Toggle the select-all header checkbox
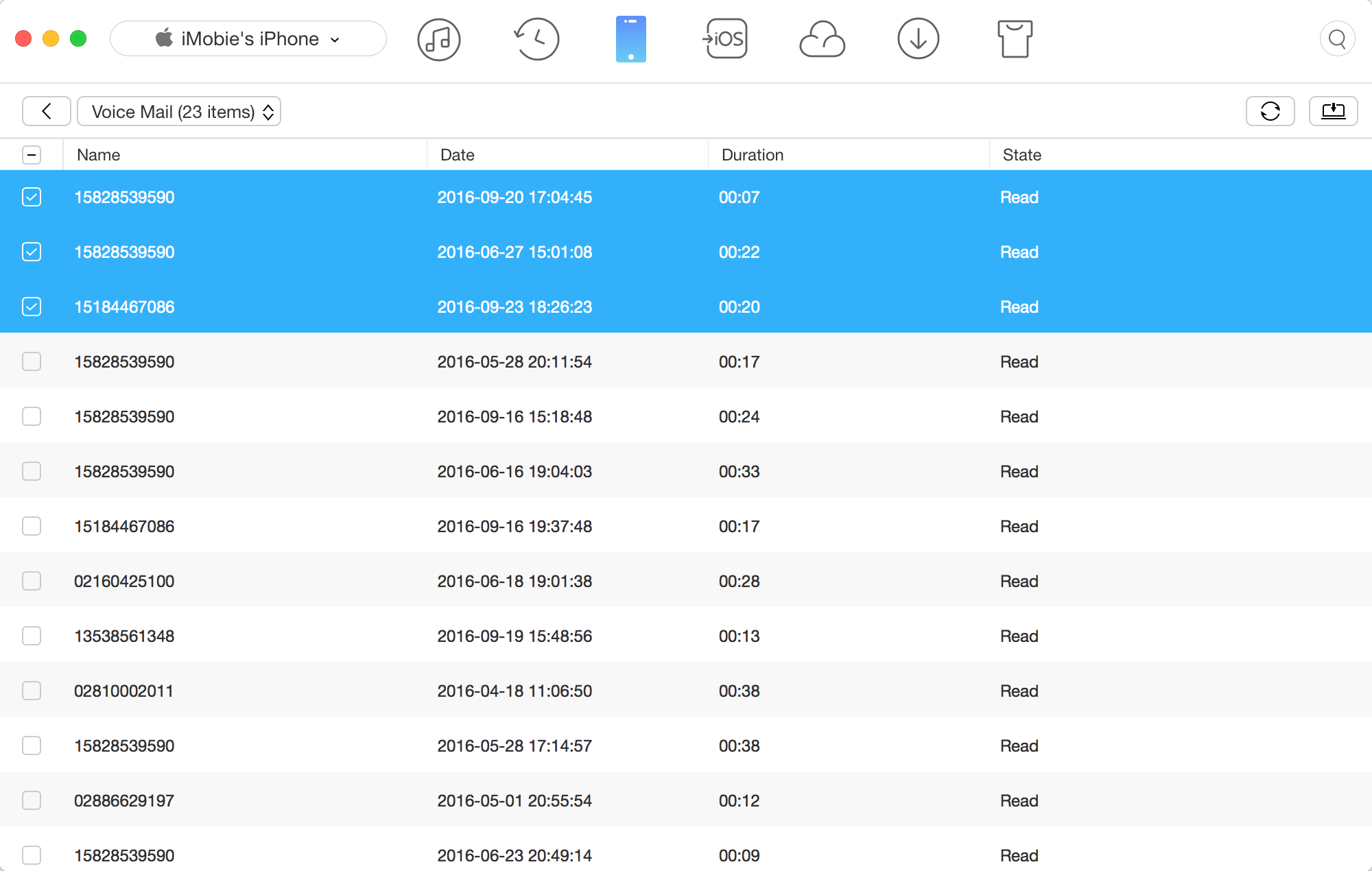Screen dimensions: 1372x871 [x=32, y=155]
